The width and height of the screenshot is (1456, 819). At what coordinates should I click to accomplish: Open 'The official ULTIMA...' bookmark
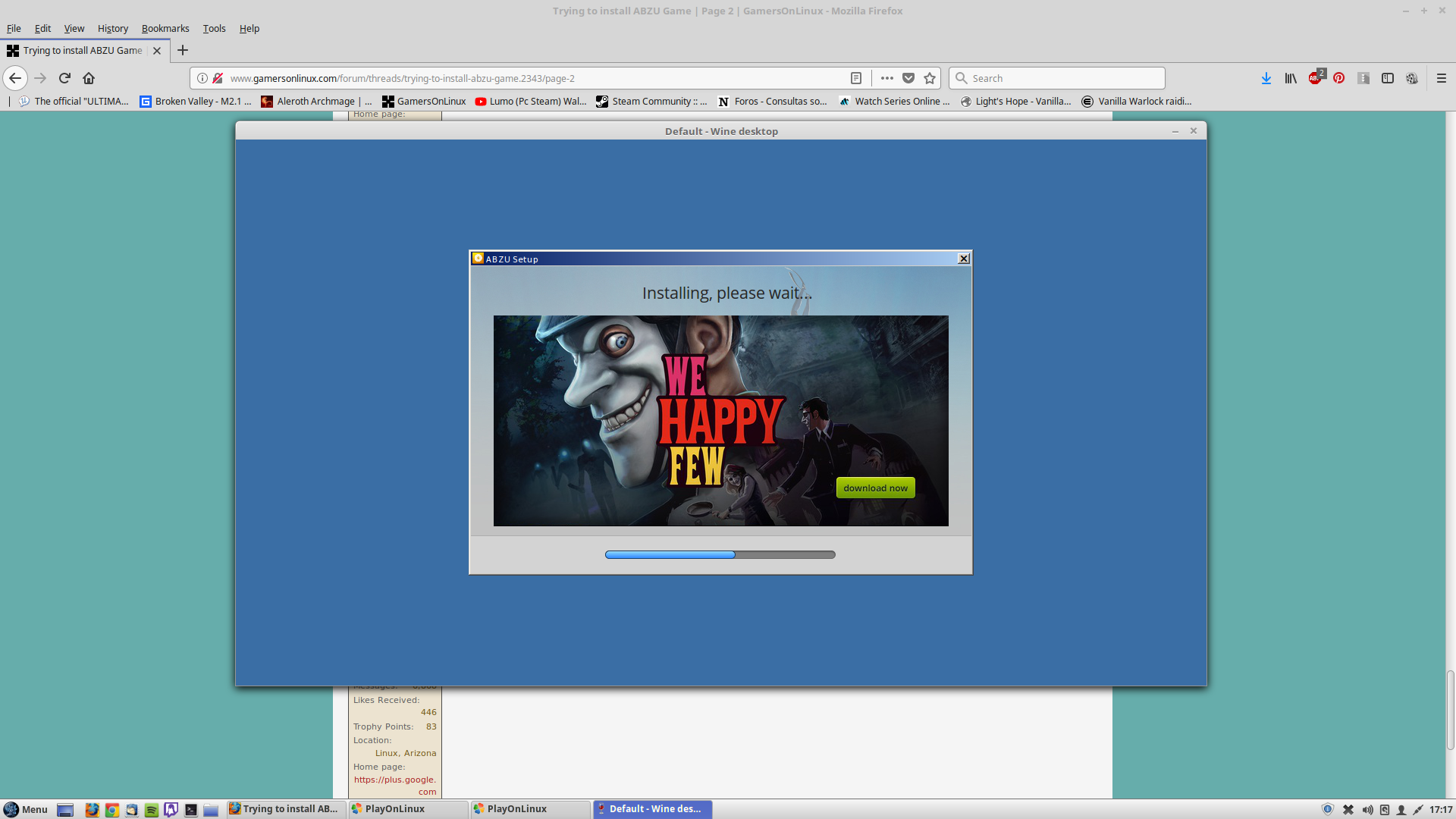click(74, 101)
